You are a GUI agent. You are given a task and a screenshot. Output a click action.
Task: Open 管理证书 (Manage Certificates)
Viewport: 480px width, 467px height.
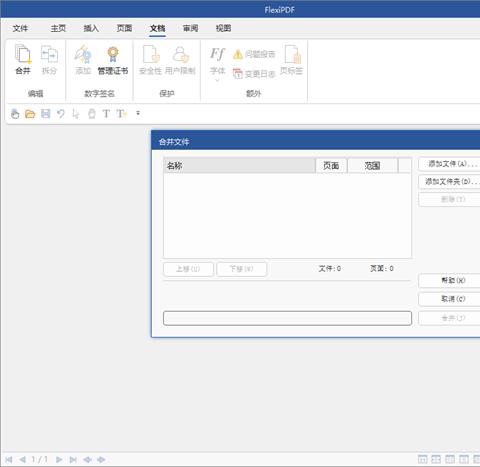pyautogui.click(x=113, y=59)
